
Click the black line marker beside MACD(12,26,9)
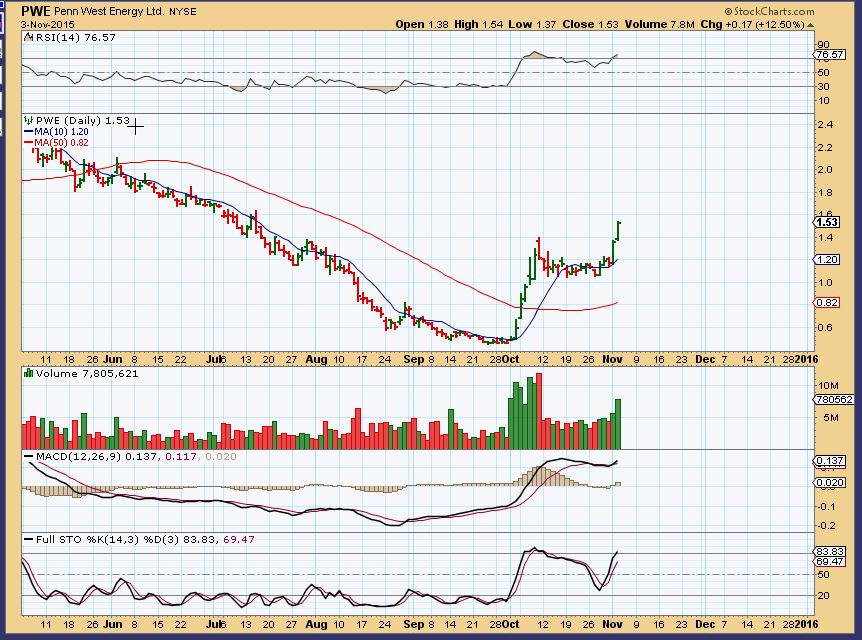pos(29,457)
